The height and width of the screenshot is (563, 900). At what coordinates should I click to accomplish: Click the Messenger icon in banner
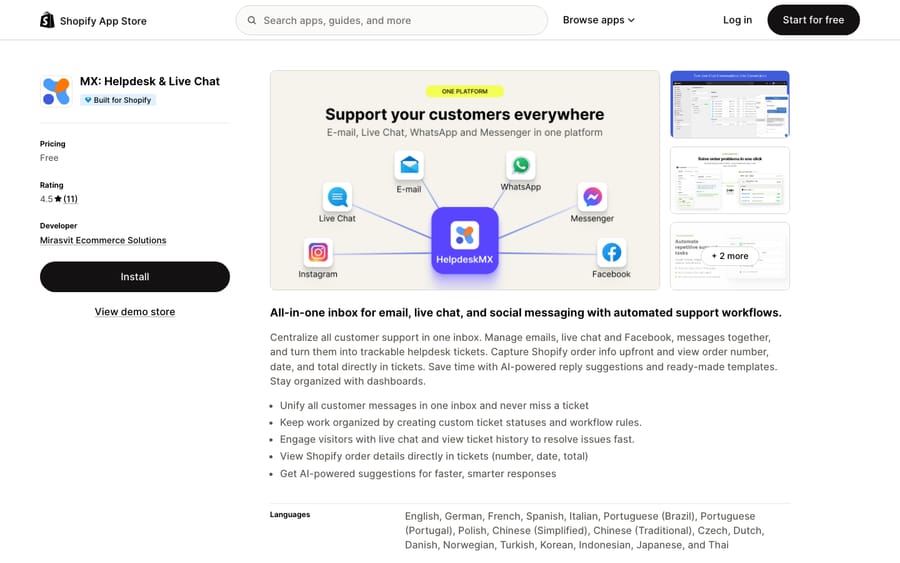pos(592,197)
